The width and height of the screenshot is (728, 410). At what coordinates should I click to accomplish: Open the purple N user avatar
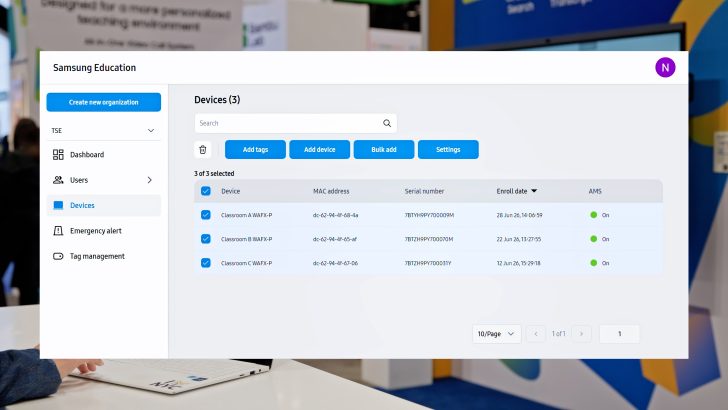point(665,68)
